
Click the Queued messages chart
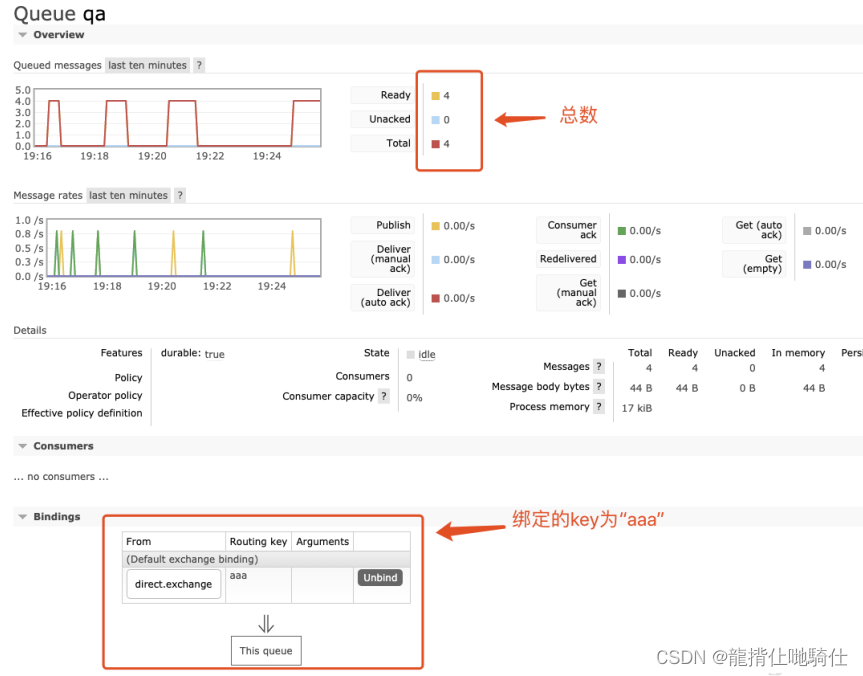pyautogui.click(x=177, y=117)
